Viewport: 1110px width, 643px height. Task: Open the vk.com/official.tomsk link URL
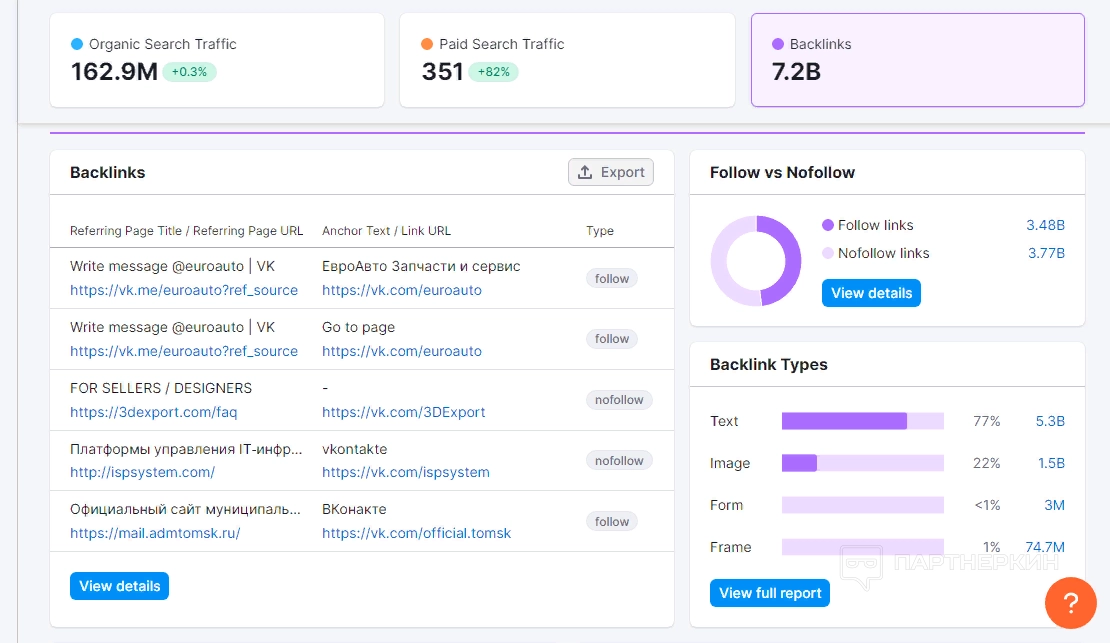pos(416,533)
